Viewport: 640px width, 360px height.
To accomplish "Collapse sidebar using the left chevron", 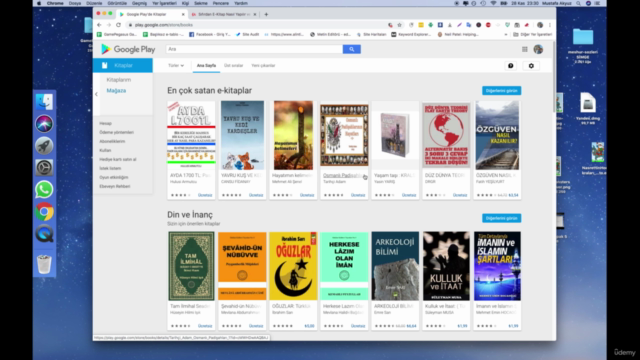I will 96,94.
